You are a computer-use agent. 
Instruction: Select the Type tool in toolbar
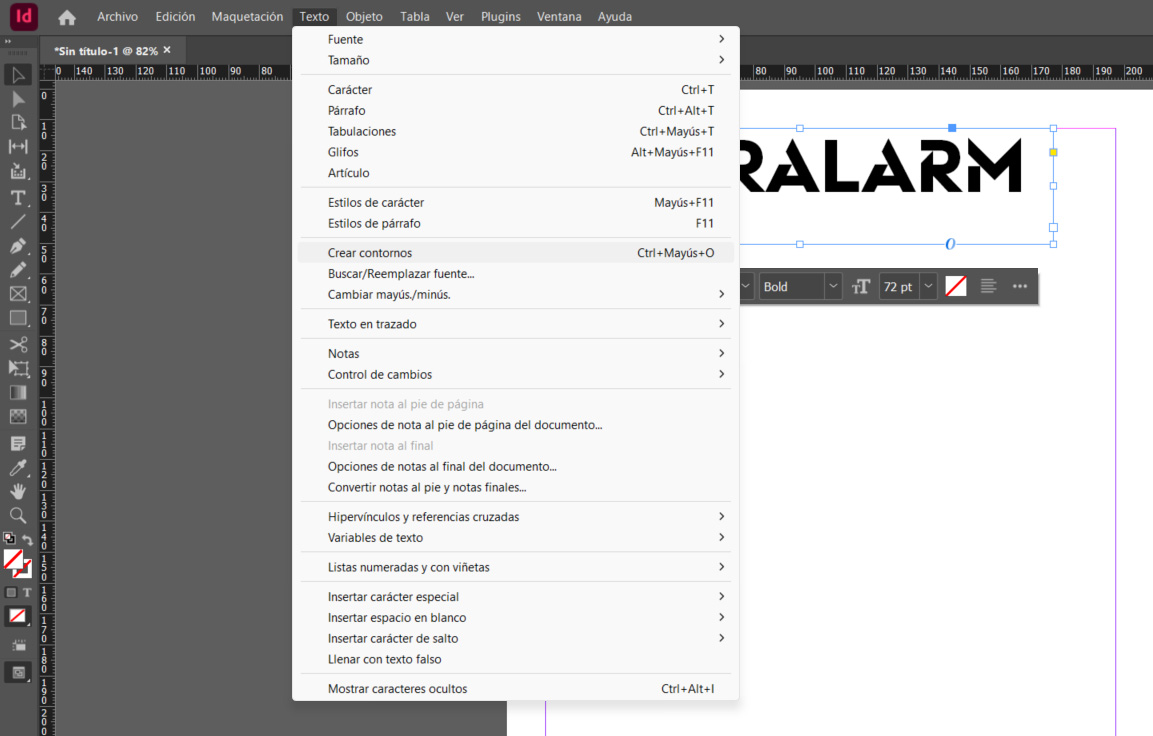[x=18, y=198]
